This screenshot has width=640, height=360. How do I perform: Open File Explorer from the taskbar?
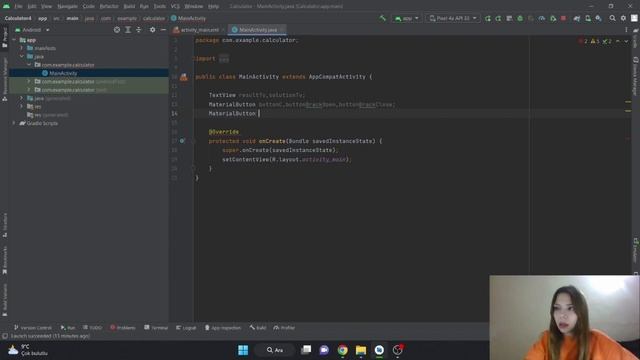coord(361,350)
